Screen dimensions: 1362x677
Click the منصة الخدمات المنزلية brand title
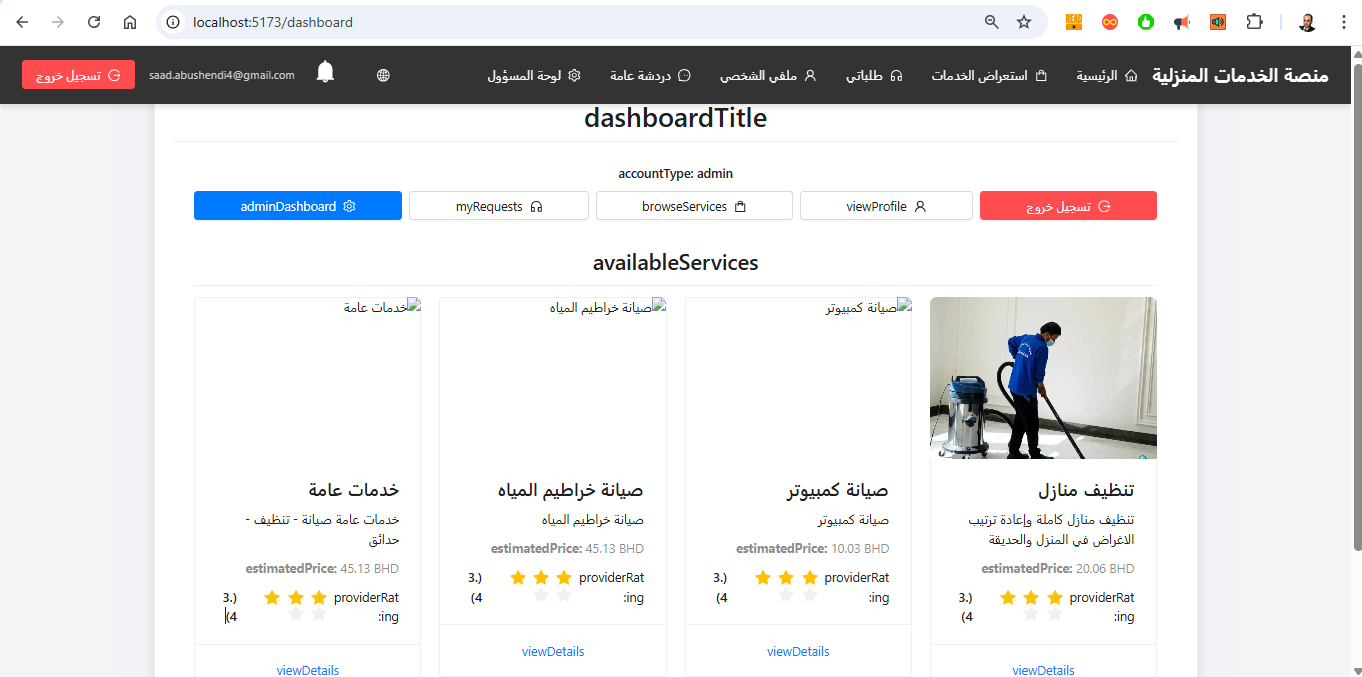(1240, 75)
